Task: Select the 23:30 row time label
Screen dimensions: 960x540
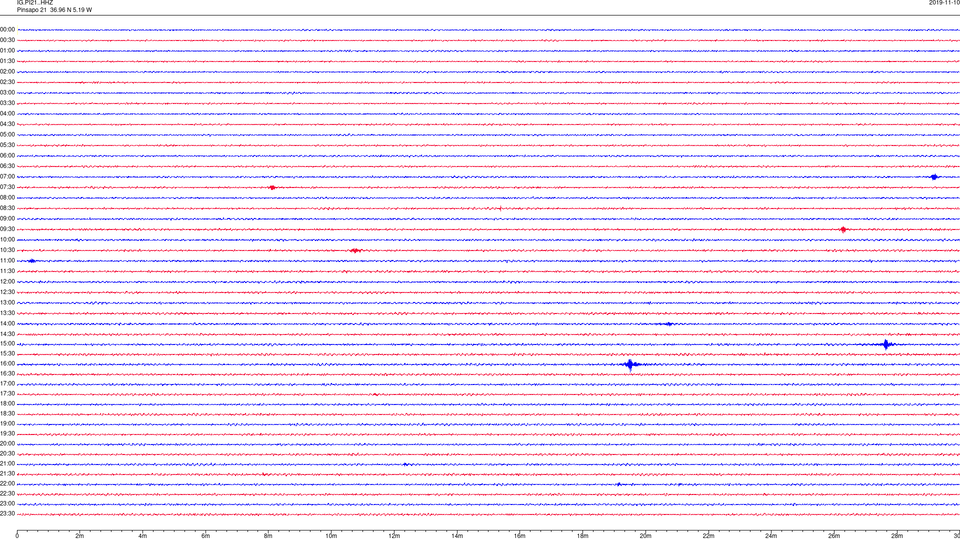Action: click(x=7, y=514)
